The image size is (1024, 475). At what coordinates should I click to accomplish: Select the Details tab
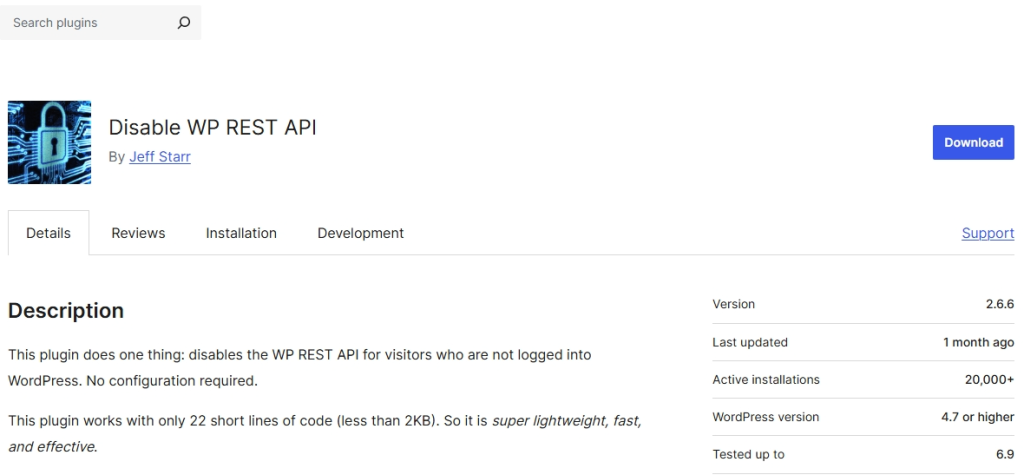tap(48, 233)
